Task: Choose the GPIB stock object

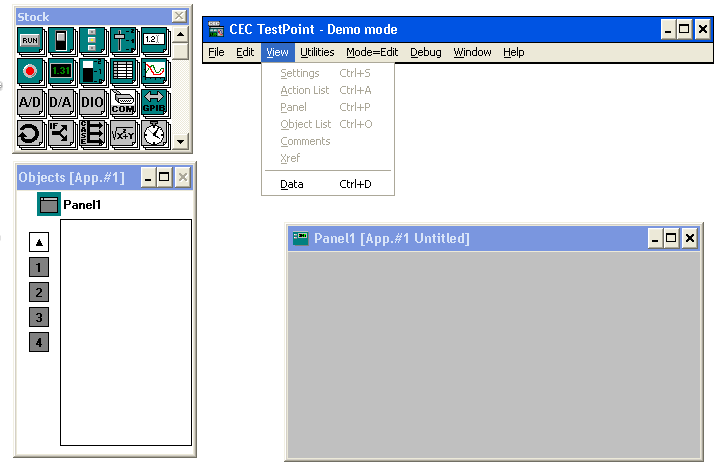Action: coord(155,103)
